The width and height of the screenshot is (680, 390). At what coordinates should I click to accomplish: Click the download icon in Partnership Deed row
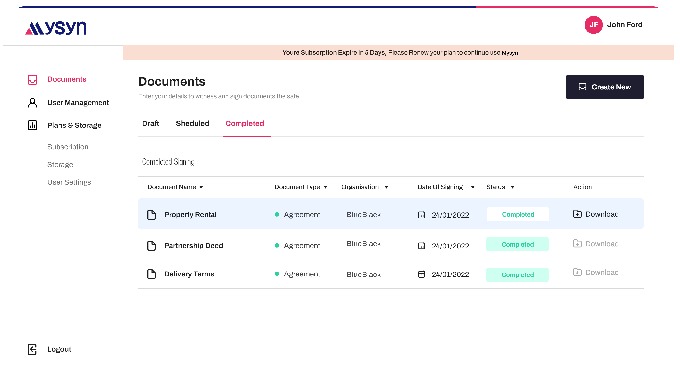(577, 243)
